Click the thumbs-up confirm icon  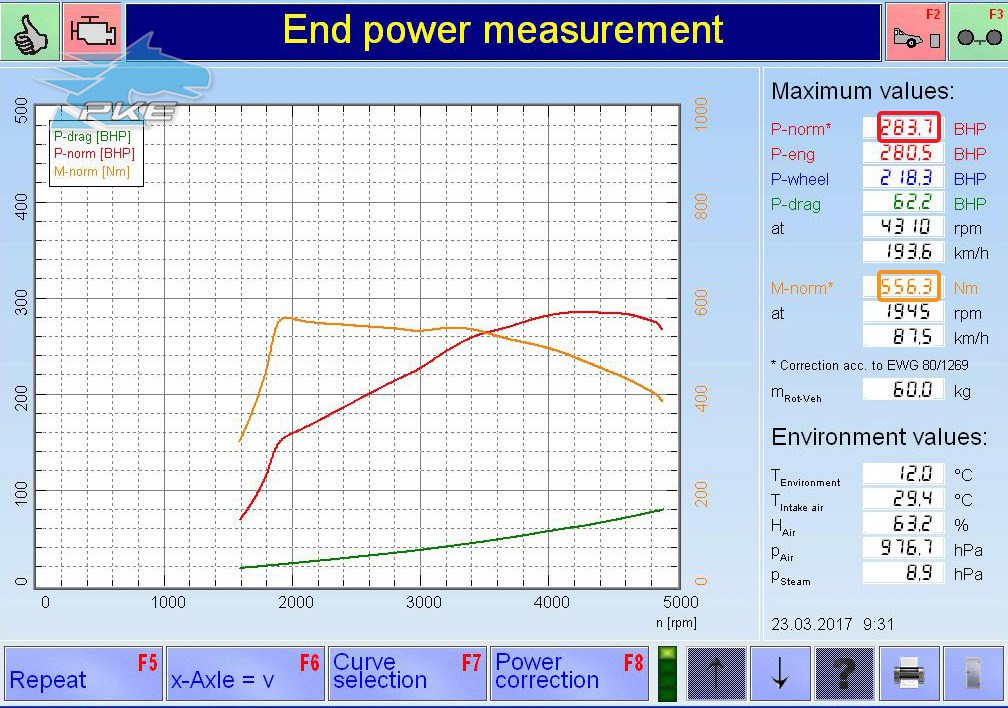click(30, 31)
